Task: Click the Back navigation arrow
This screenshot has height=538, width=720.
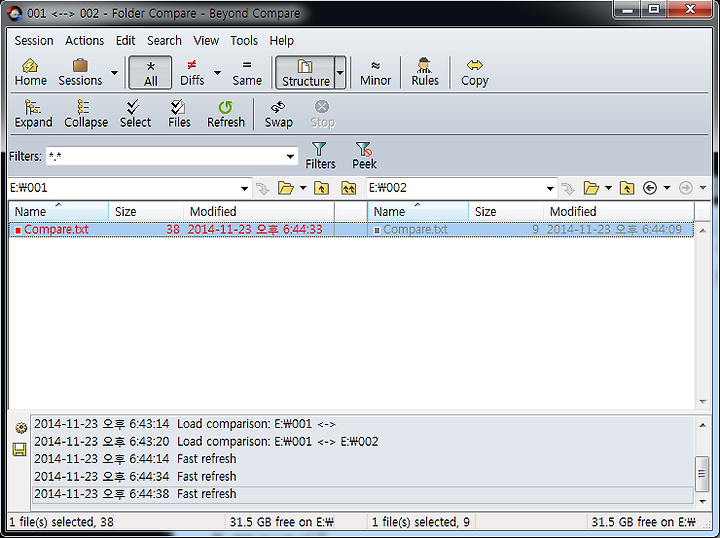Action: [x=650, y=188]
